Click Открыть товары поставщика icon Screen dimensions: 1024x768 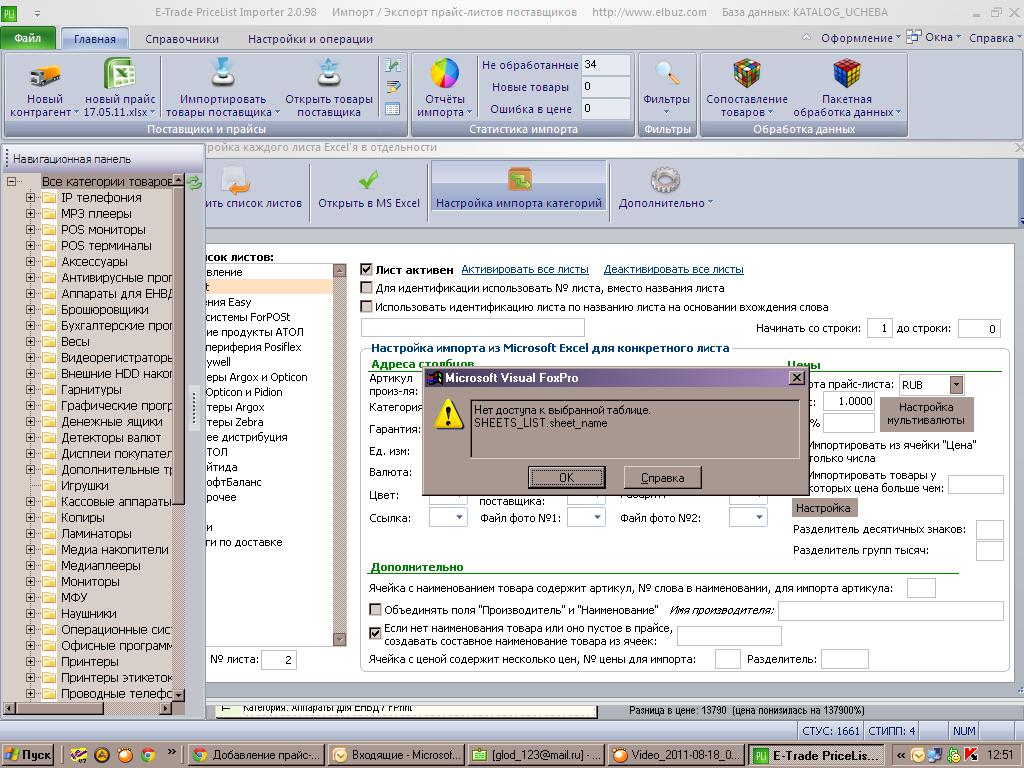[328, 73]
